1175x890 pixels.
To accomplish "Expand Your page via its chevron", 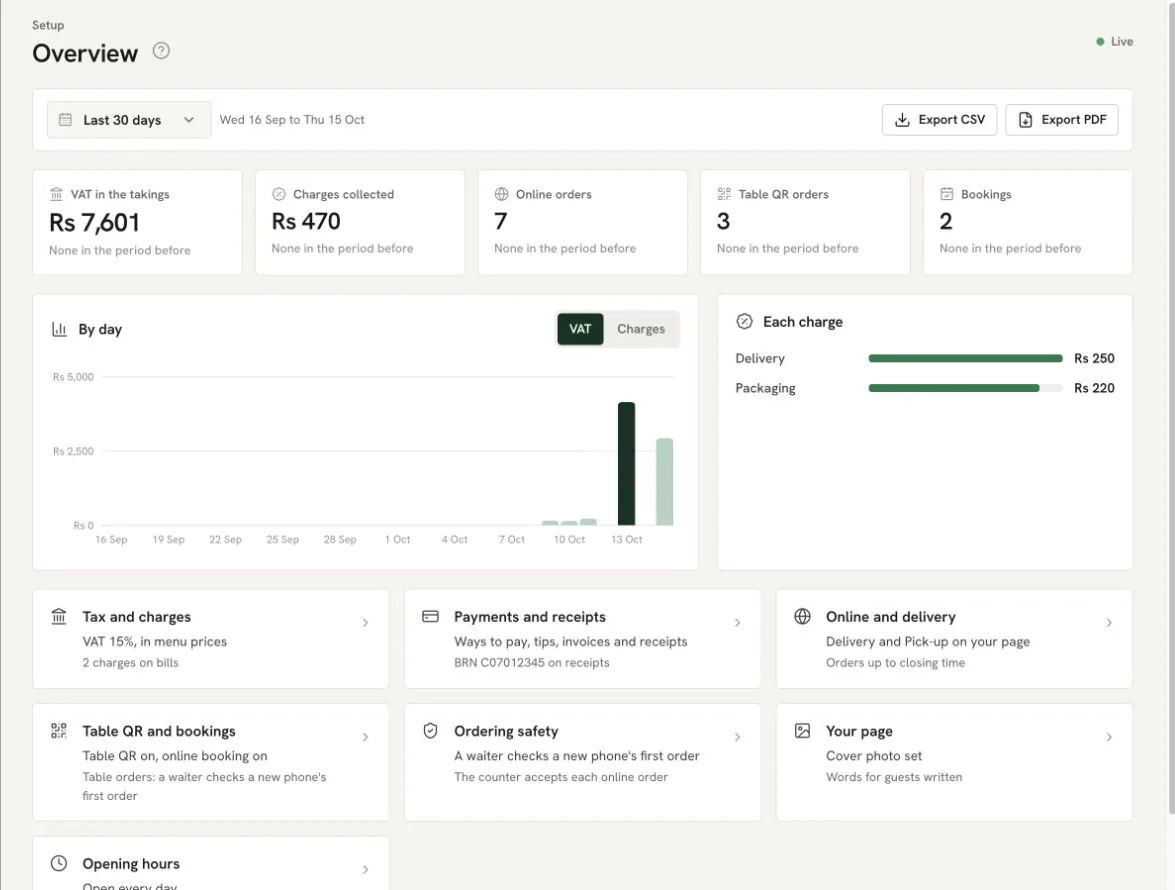I will click(x=1109, y=737).
